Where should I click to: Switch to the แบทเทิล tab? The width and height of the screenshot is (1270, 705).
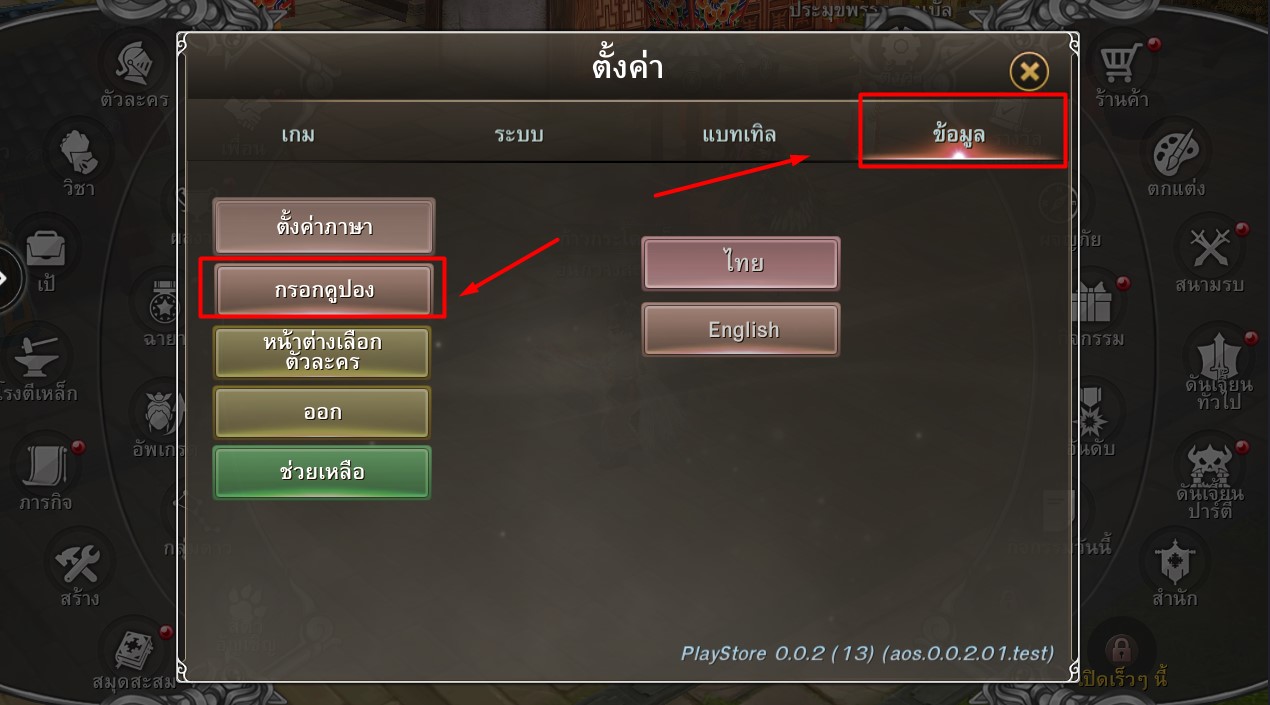coord(739,134)
